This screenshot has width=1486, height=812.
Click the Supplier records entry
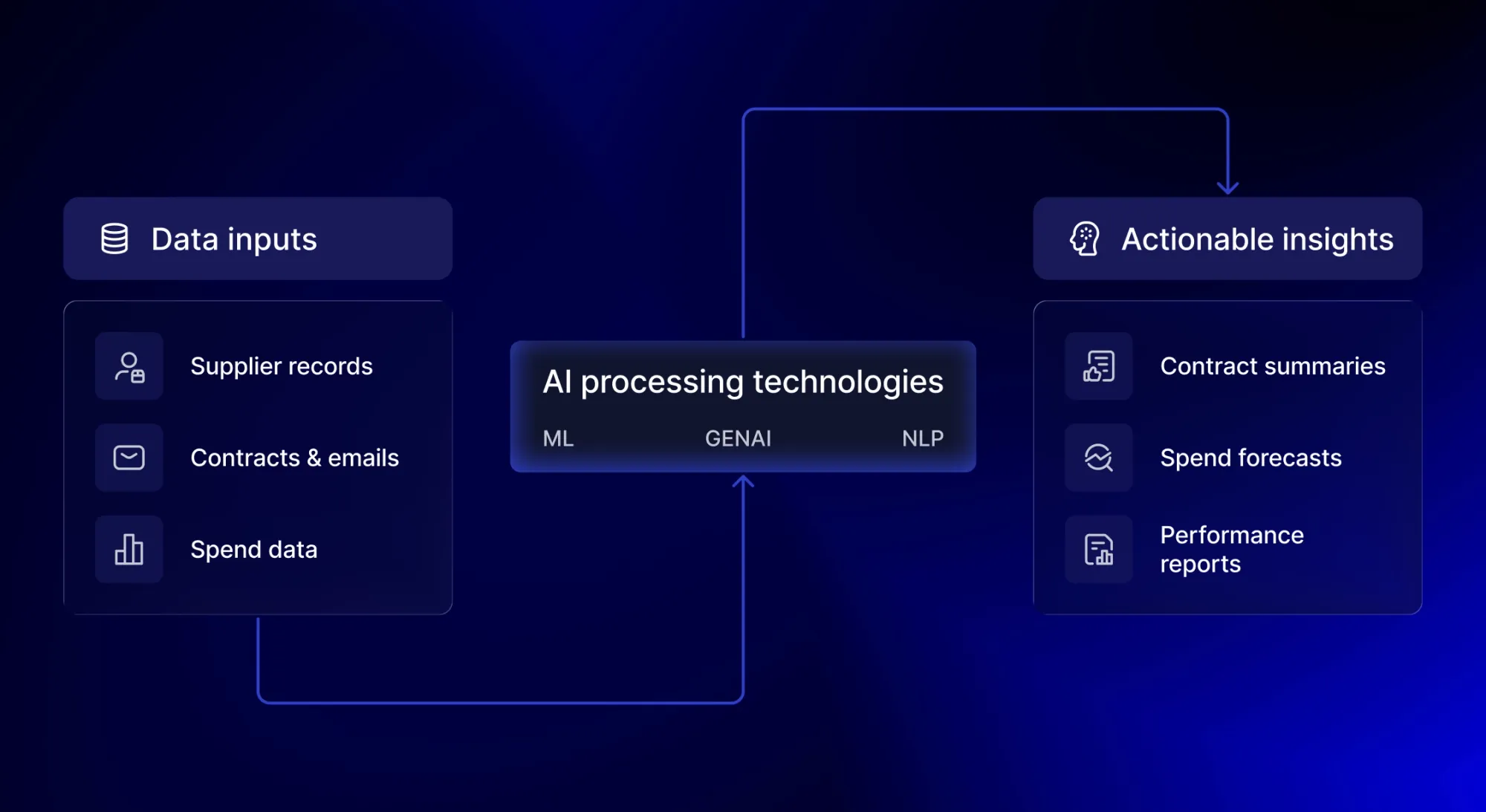(282, 366)
